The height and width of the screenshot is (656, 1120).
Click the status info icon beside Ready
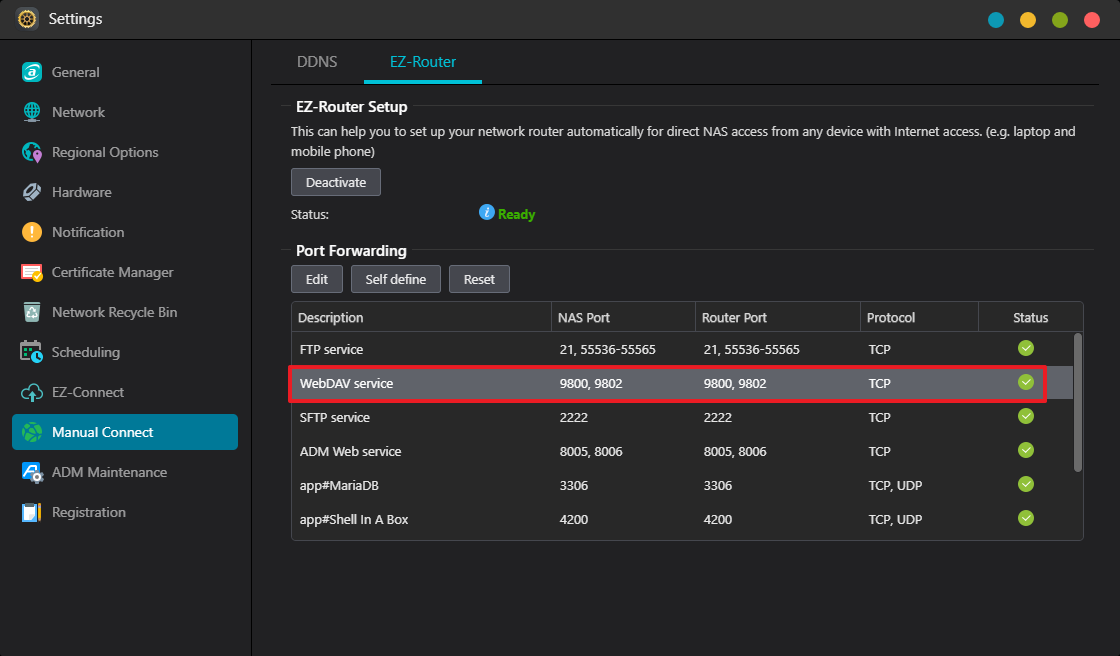point(487,213)
